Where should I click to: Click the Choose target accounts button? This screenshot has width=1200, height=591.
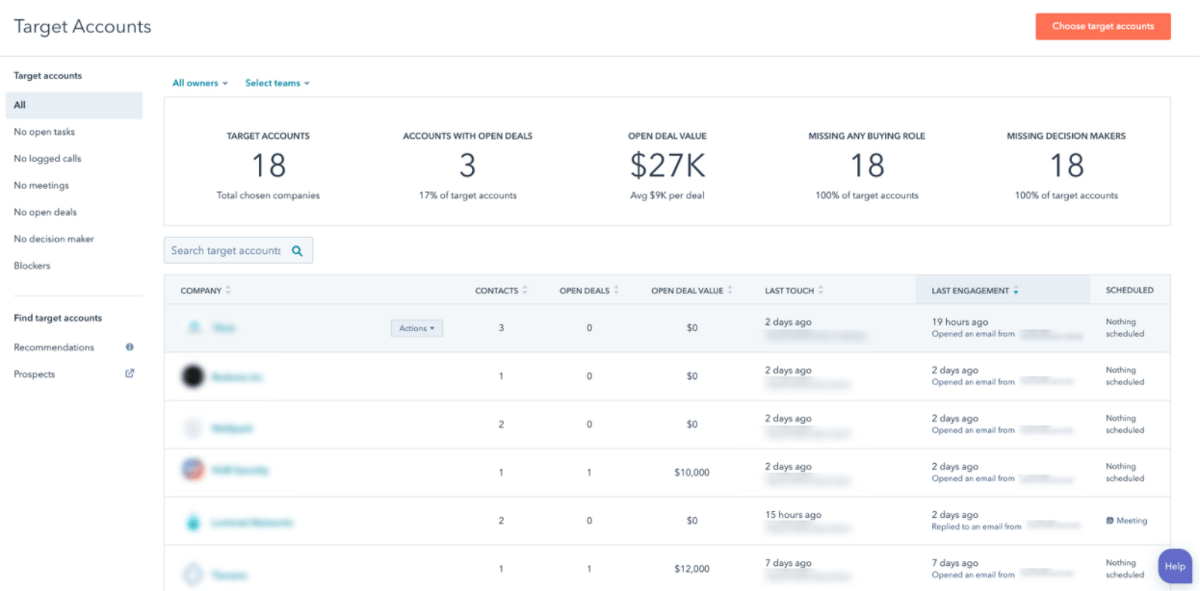click(x=1103, y=26)
